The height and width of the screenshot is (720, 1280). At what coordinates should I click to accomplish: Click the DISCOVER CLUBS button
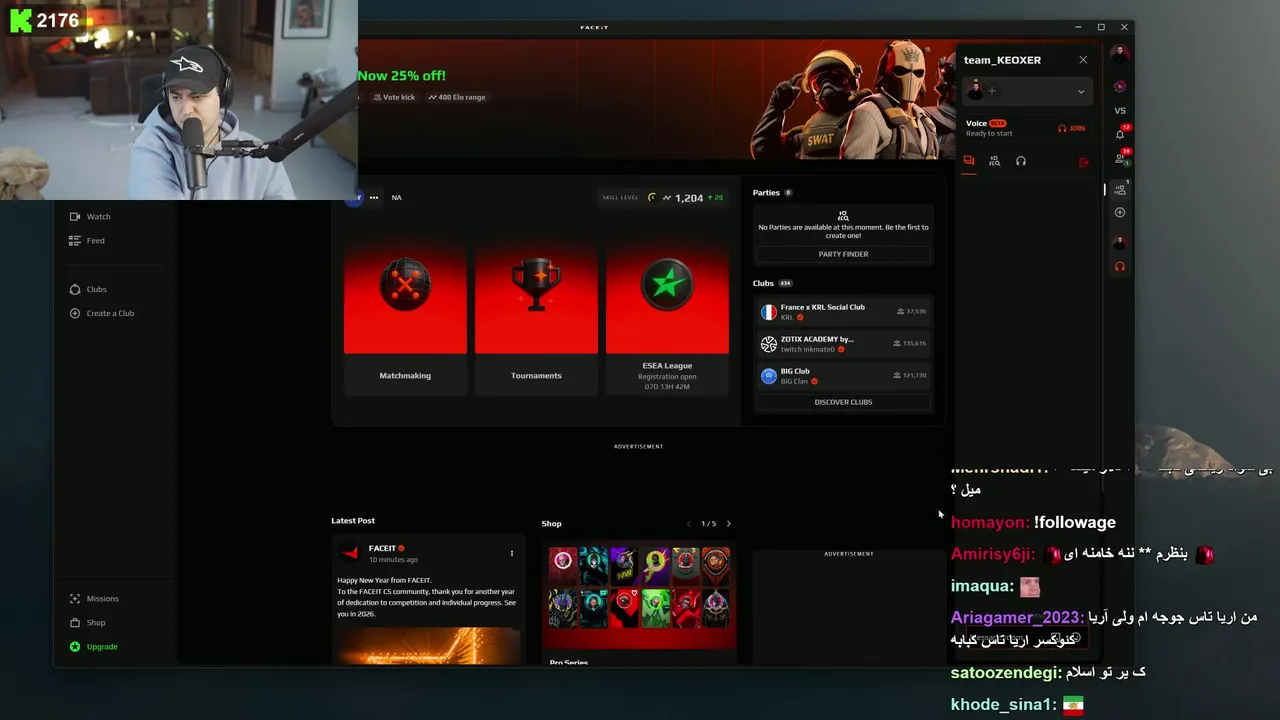(x=843, y=402)
